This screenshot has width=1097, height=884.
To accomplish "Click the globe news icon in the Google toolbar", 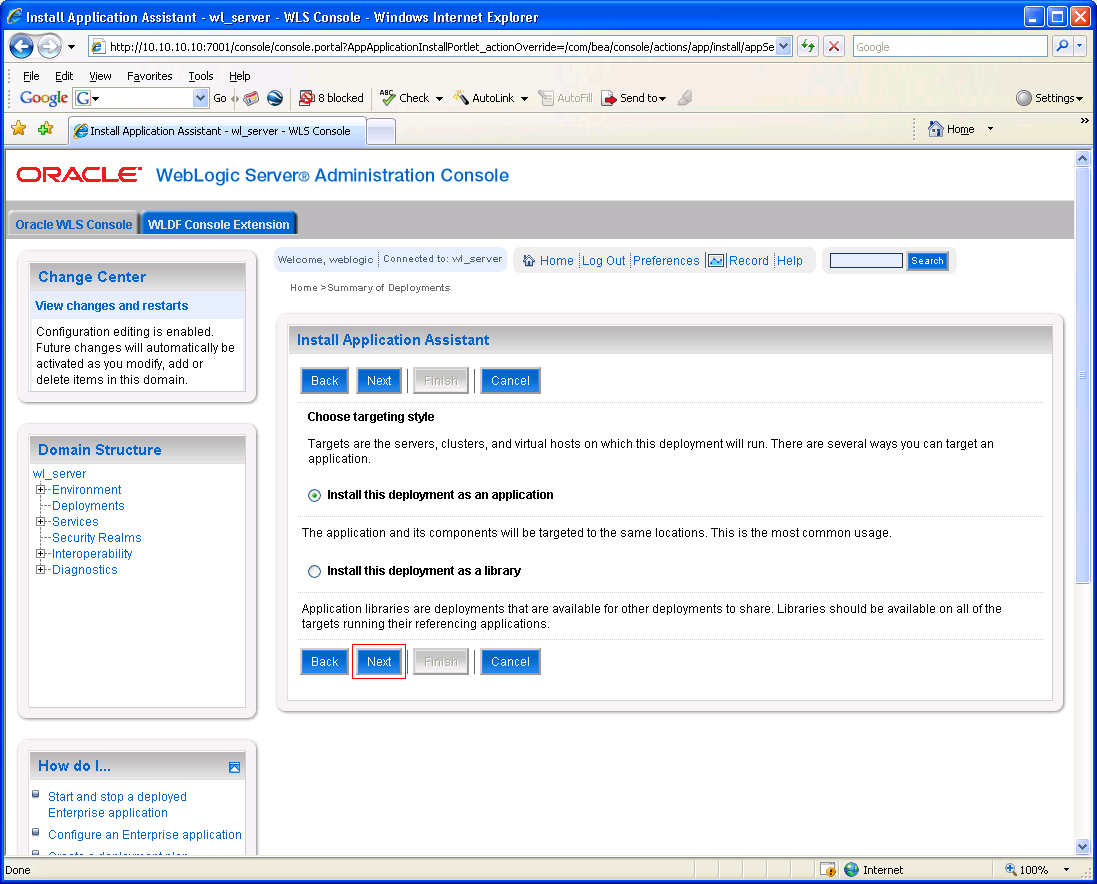I will [x=275, y=98].
